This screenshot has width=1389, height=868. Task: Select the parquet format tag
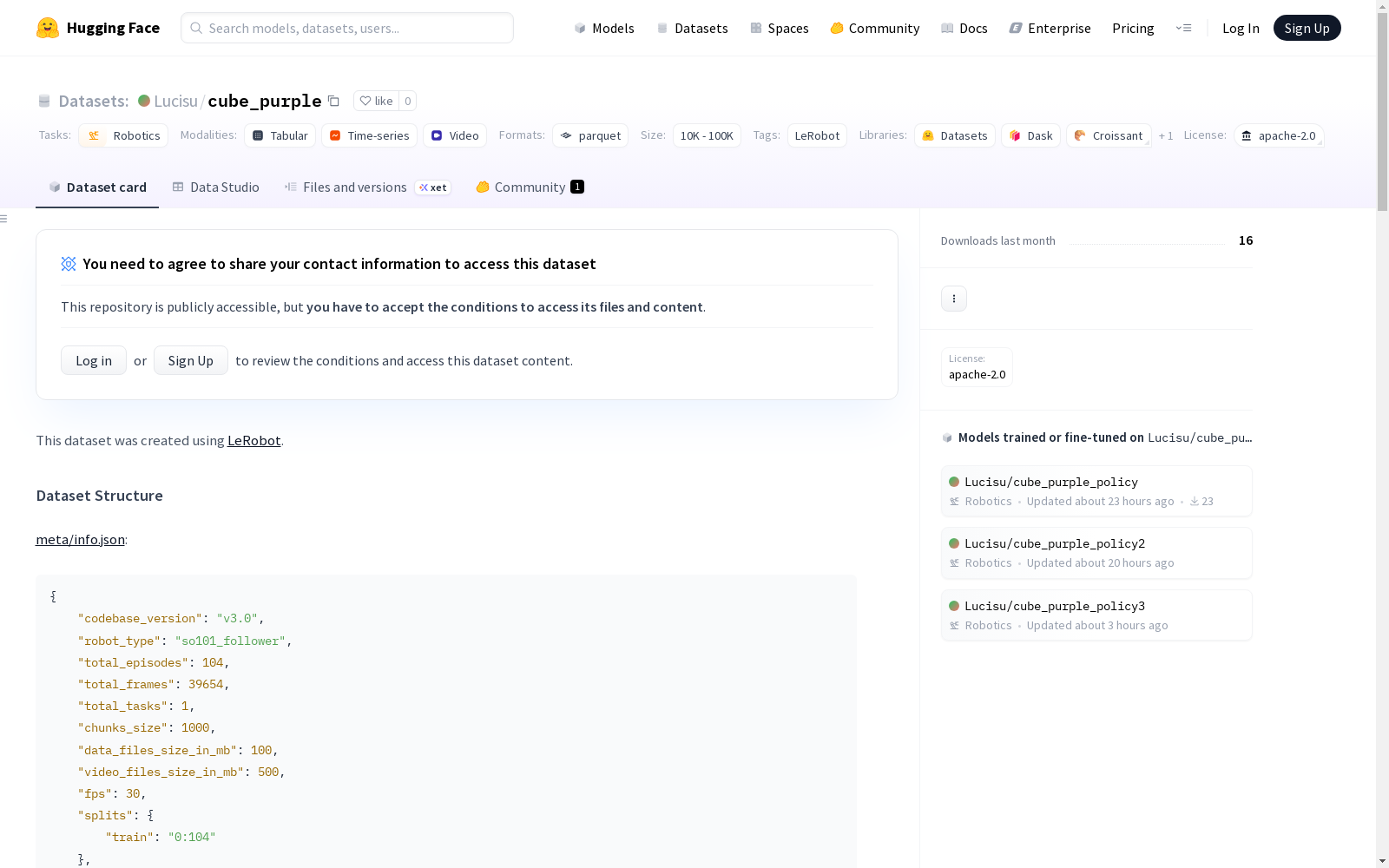[590, 135]
